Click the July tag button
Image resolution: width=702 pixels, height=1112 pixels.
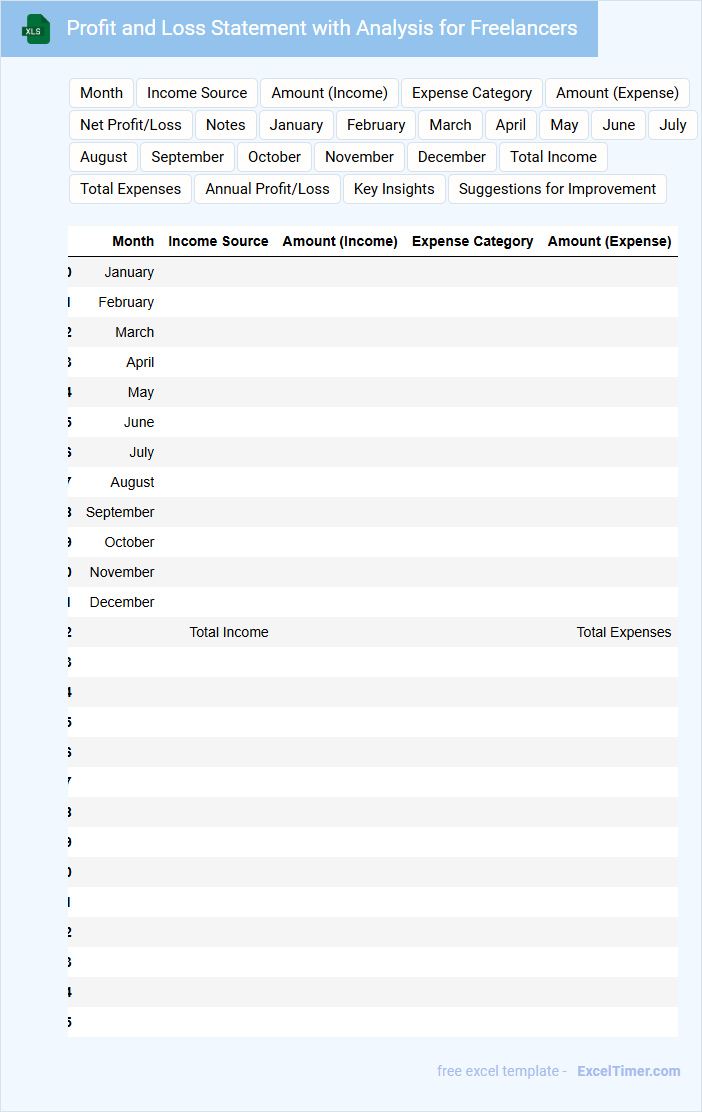[673, 125]
